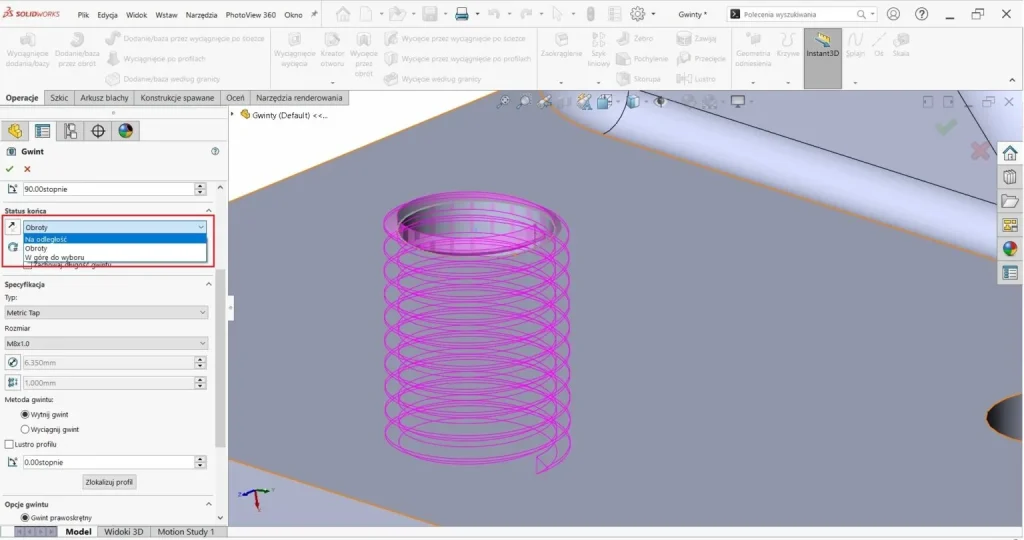Screen dimensions: 1024x540
Task: Expand Gwinty (Default) tree in viewport
Action: tap(232, 115)
